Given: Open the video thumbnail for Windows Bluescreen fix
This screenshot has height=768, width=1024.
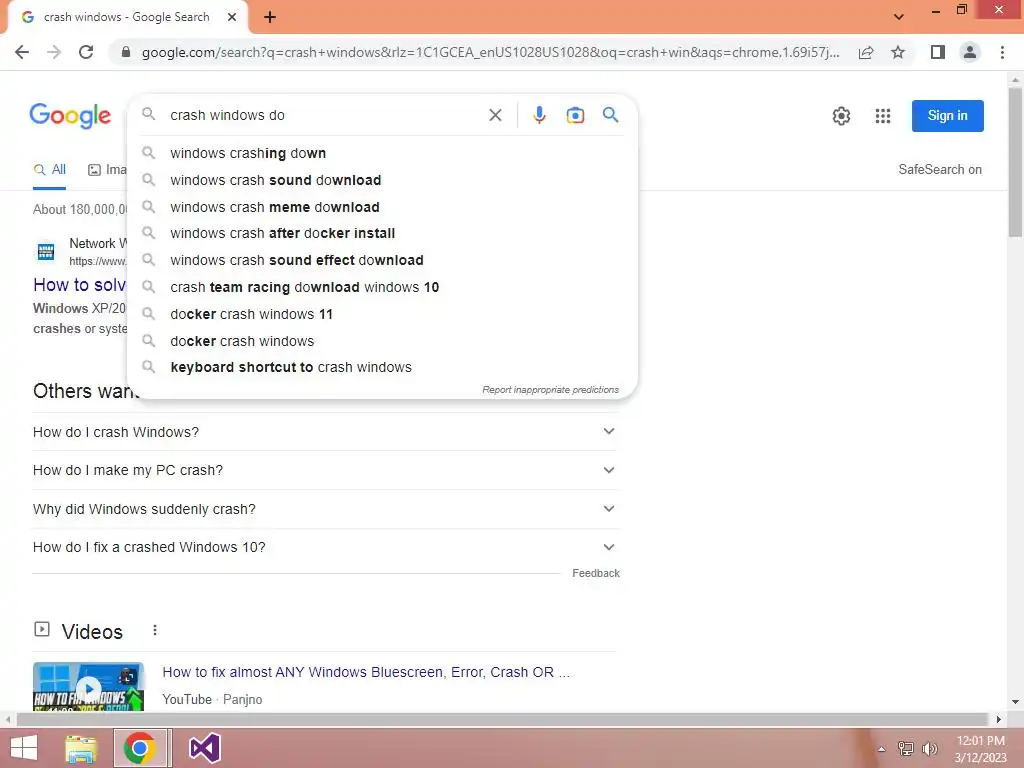Looking at the screenshot, I should pos(88,686).
